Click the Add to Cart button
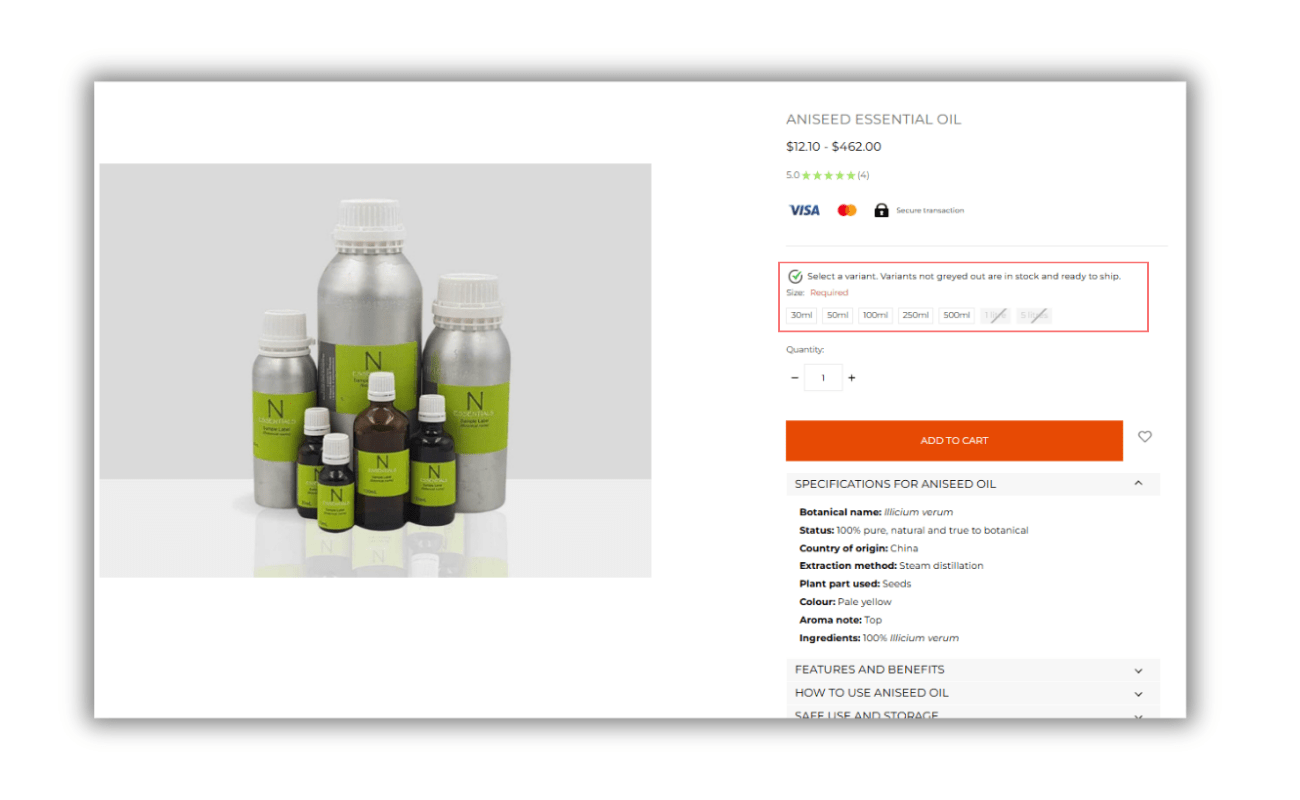This screenshot has height=800, width=1300. tap(954, 440)
